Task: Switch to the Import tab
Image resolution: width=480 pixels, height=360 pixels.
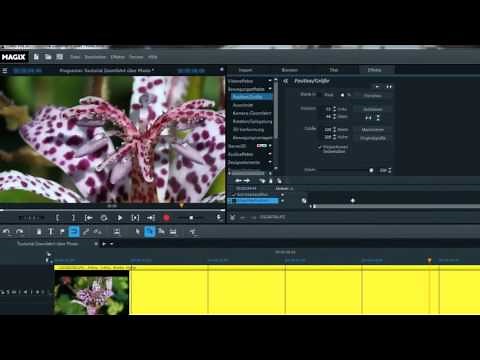Action: [245, 70]
